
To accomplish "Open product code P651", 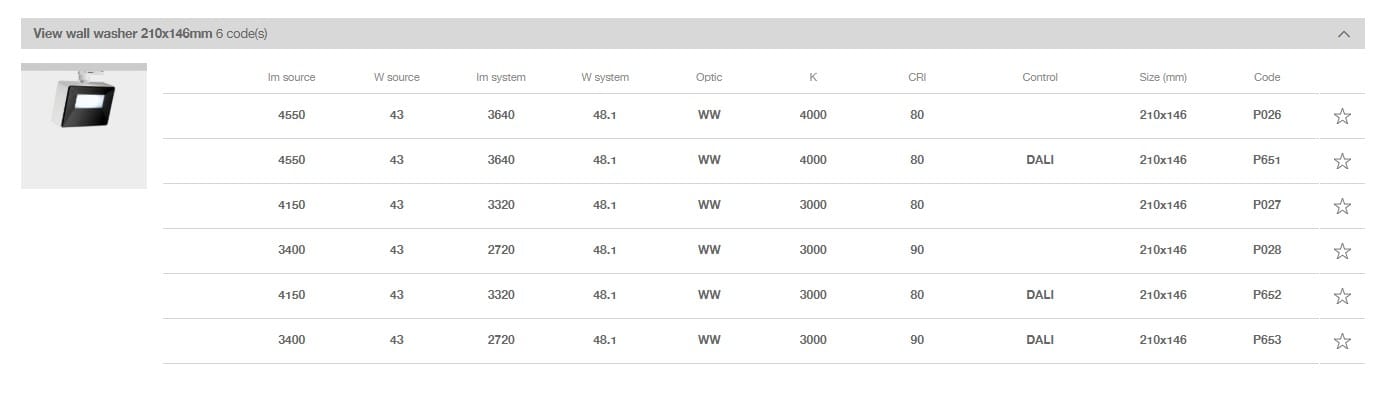I will (x=1266, y=160).
